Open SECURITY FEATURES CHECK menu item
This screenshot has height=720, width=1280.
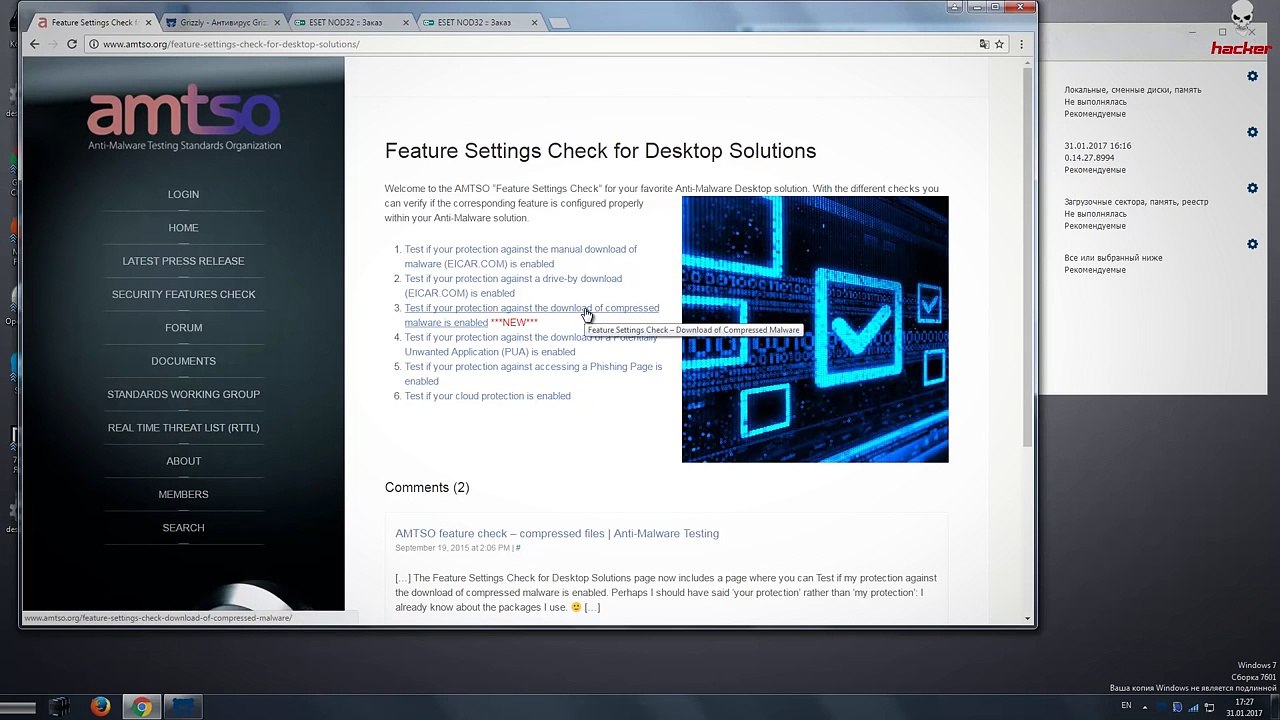[183, 294]
